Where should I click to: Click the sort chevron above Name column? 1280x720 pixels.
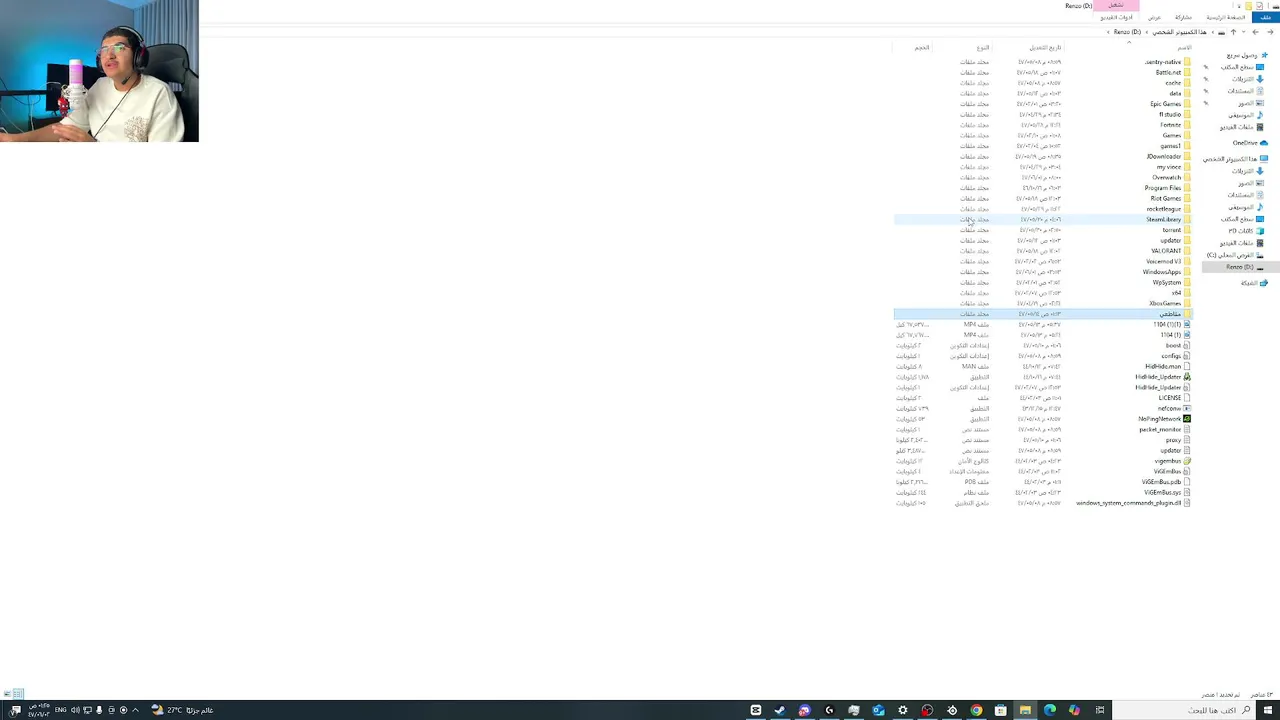tap(1129, 42)
